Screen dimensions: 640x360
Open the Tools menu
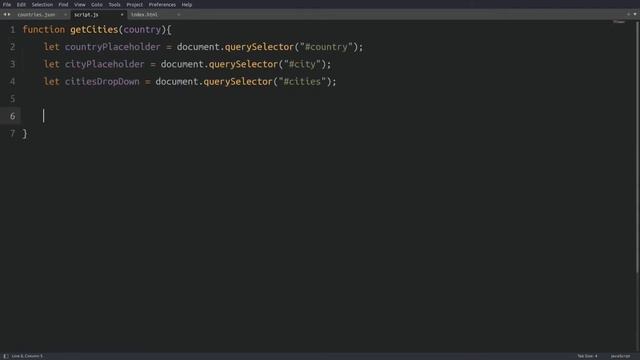coord(114,4)
